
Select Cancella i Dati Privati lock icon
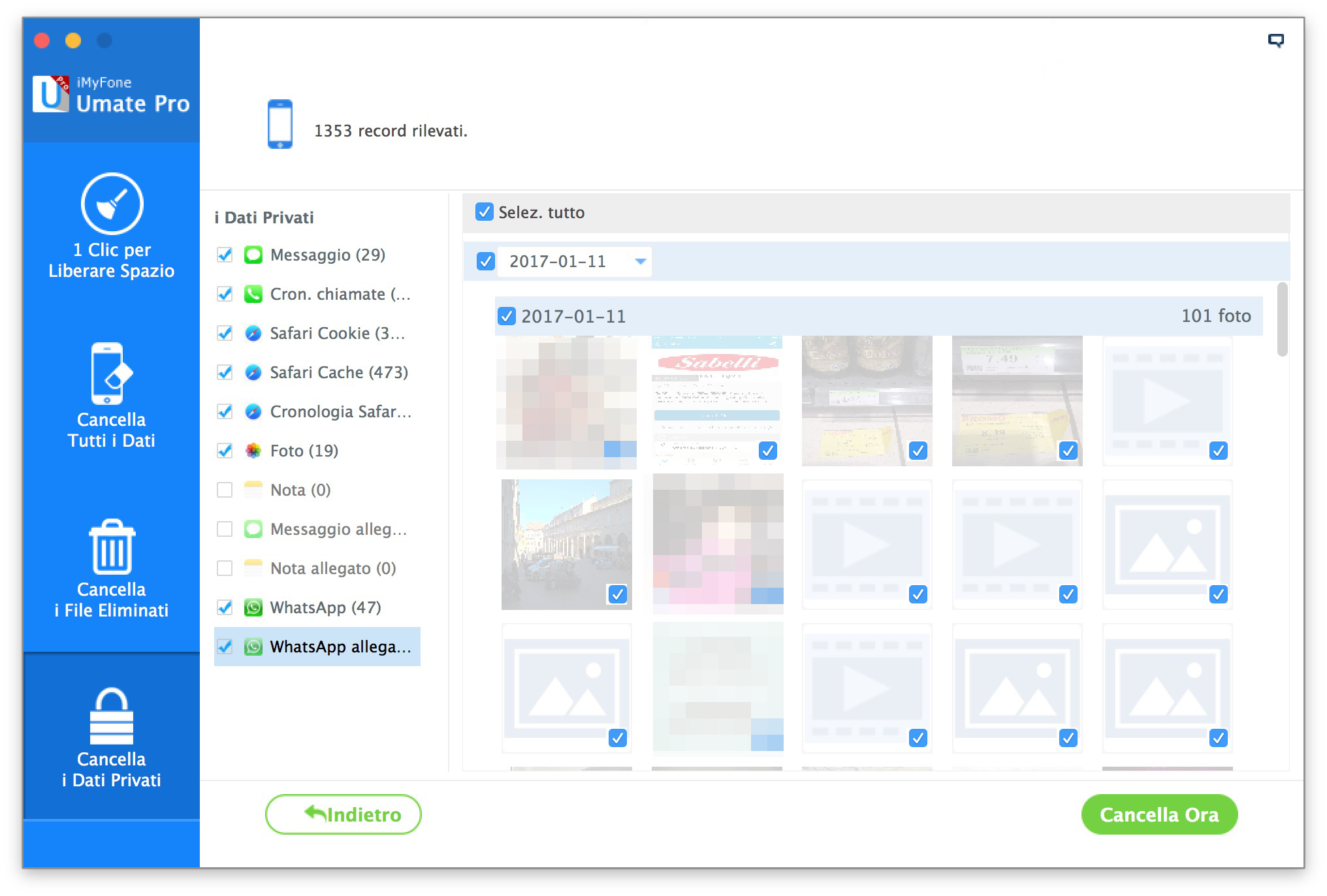point(112,716)
